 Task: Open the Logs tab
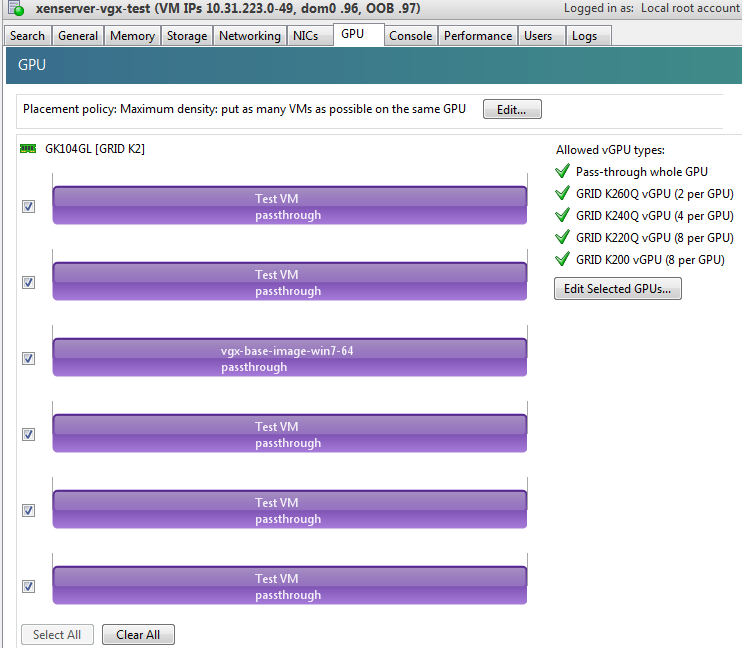[584, 36]
